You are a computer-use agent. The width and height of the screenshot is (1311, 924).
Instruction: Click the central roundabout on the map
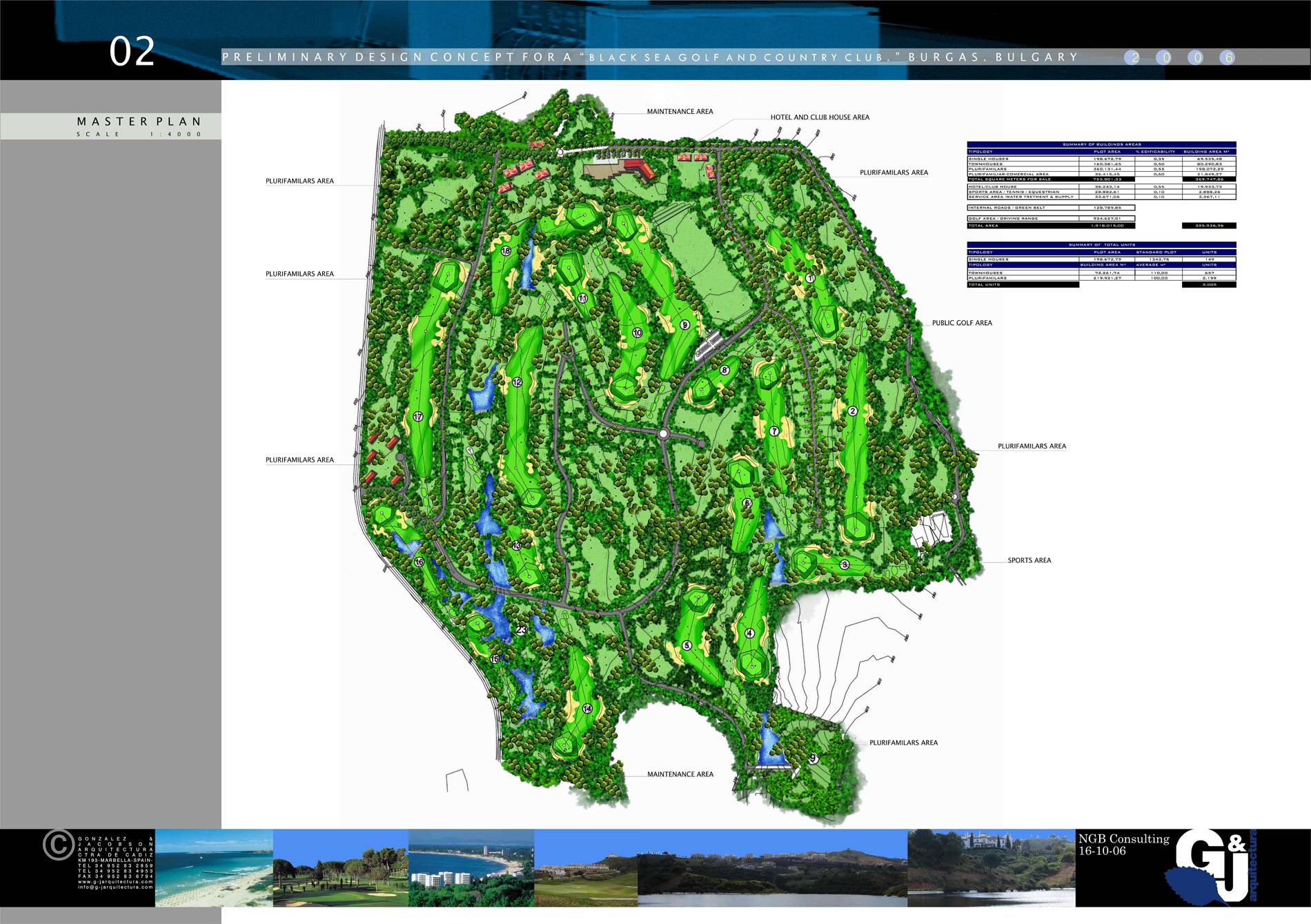click(663, 434)
